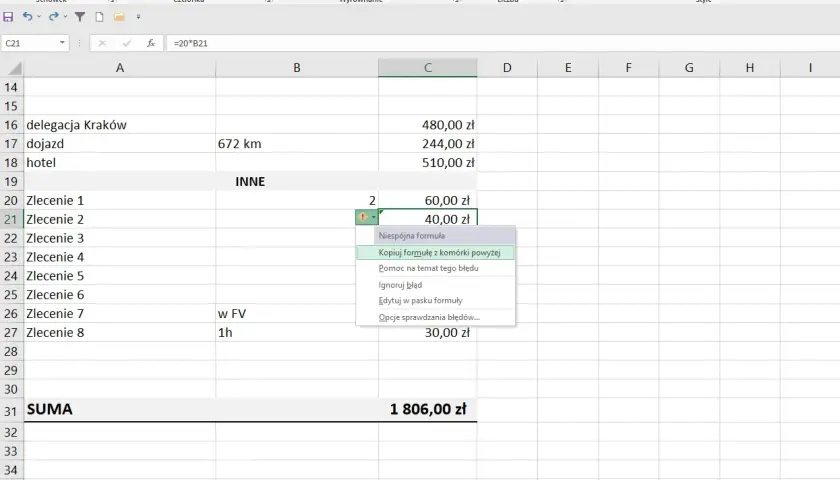This screenshot has width=840, height=480.
Task: Undo the last action
Action: 27,17
